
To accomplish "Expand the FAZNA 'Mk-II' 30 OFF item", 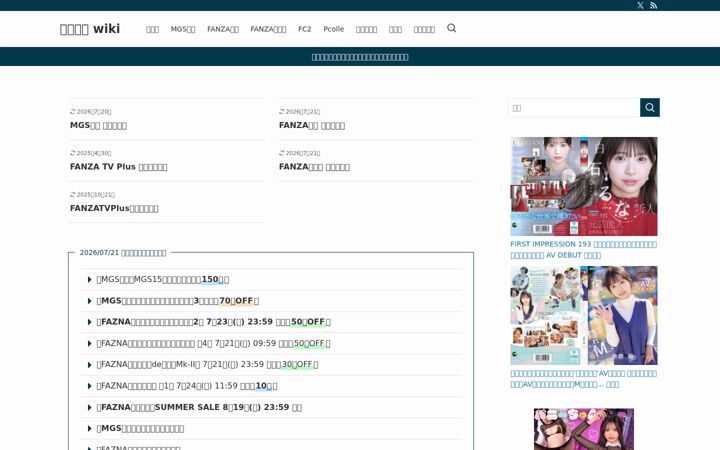I will click(x=271, y=365).
